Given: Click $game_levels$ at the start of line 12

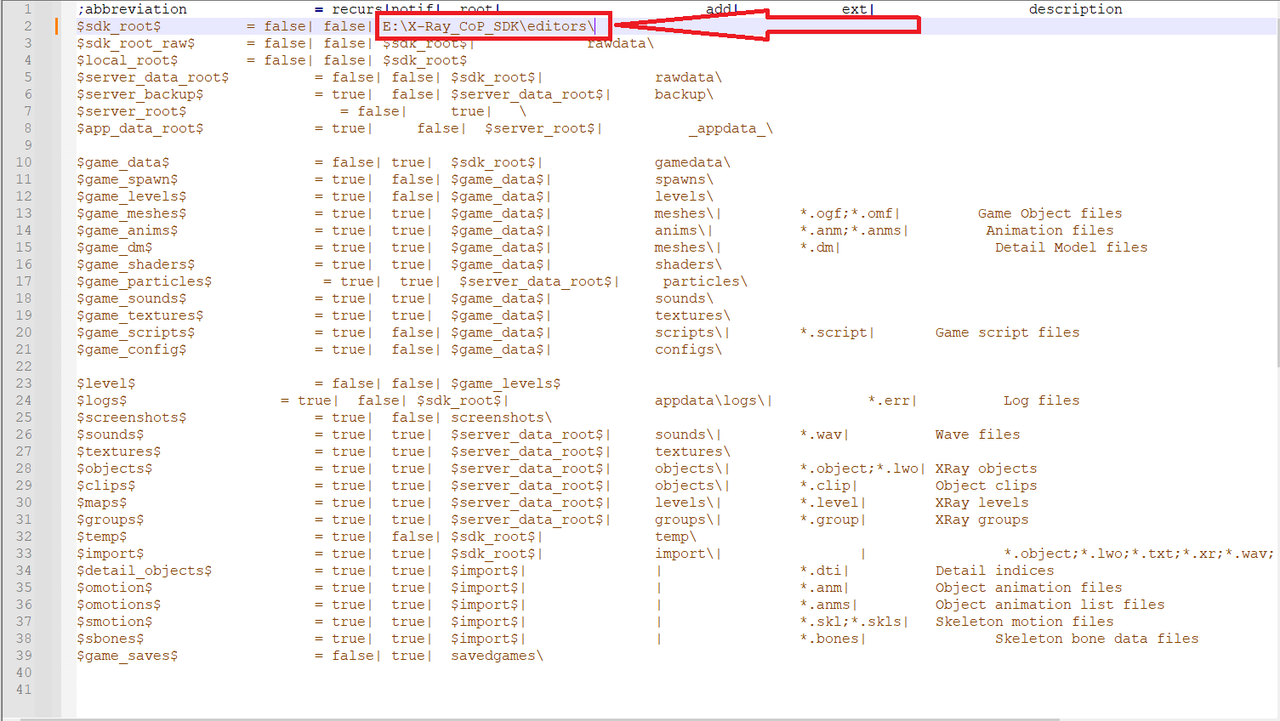Looking at the screenshot, I should click(x=132, y=196).
